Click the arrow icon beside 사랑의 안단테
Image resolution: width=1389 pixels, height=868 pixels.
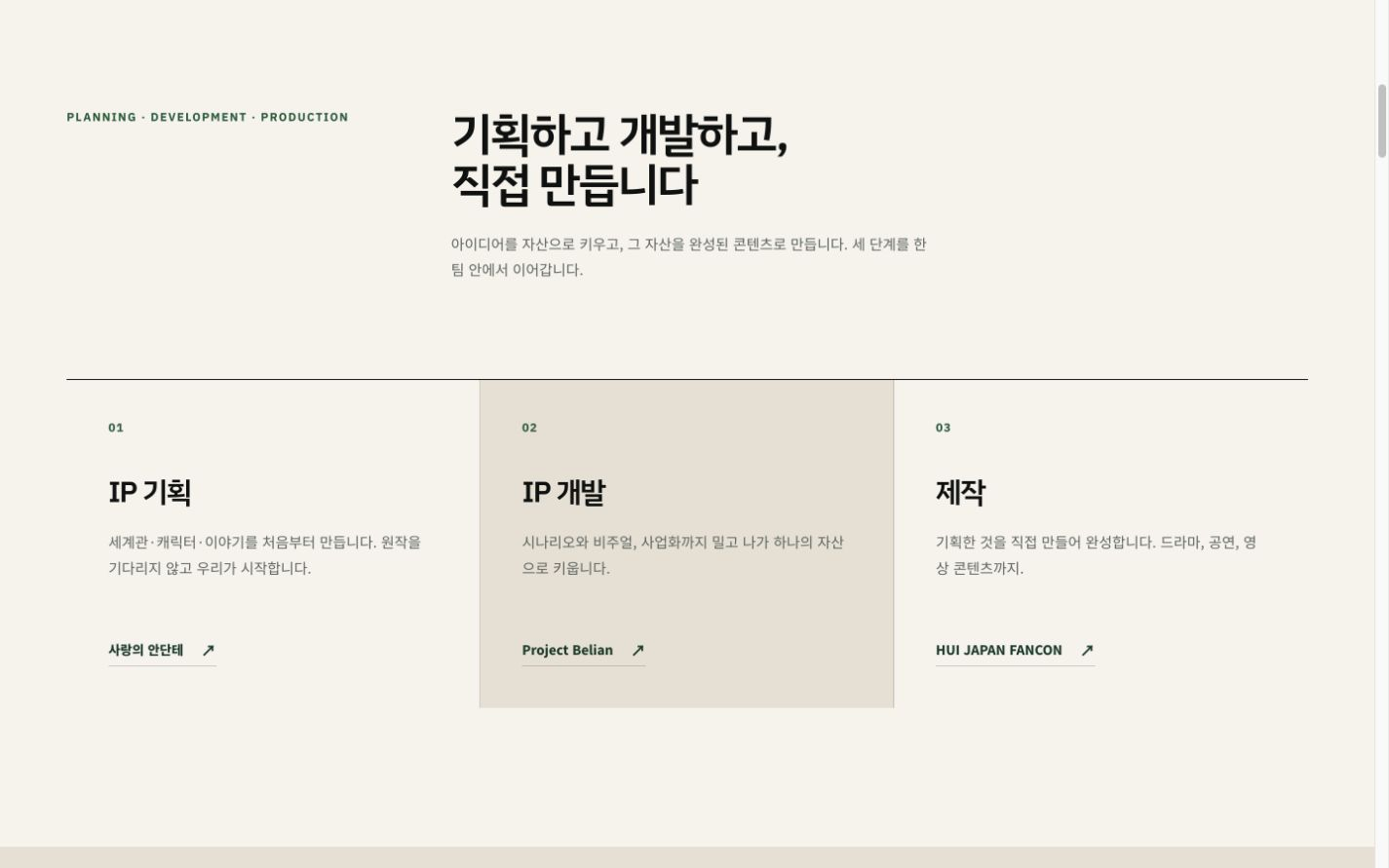click(208, 651)
